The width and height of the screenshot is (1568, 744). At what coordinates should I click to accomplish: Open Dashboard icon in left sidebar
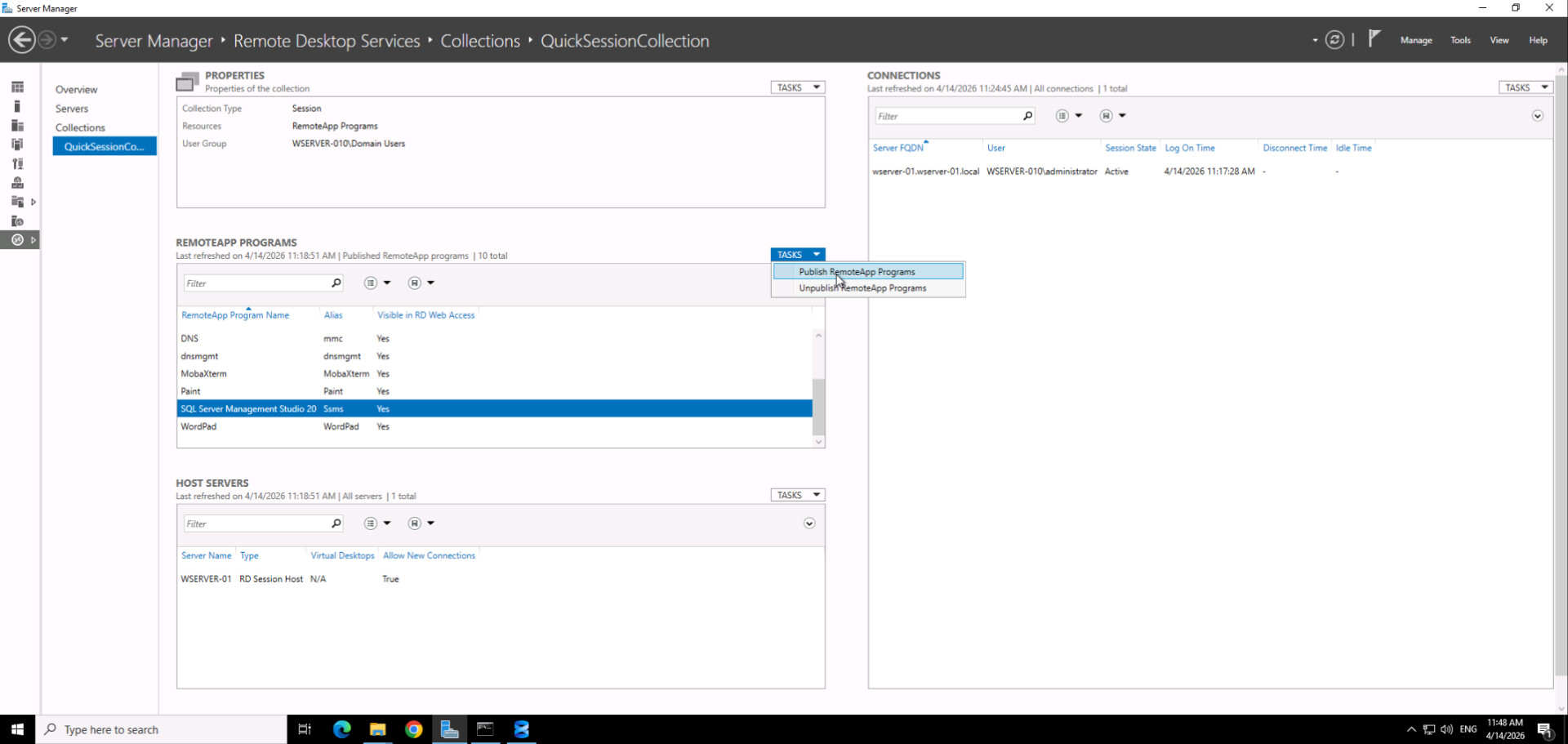tap(17, 87)
